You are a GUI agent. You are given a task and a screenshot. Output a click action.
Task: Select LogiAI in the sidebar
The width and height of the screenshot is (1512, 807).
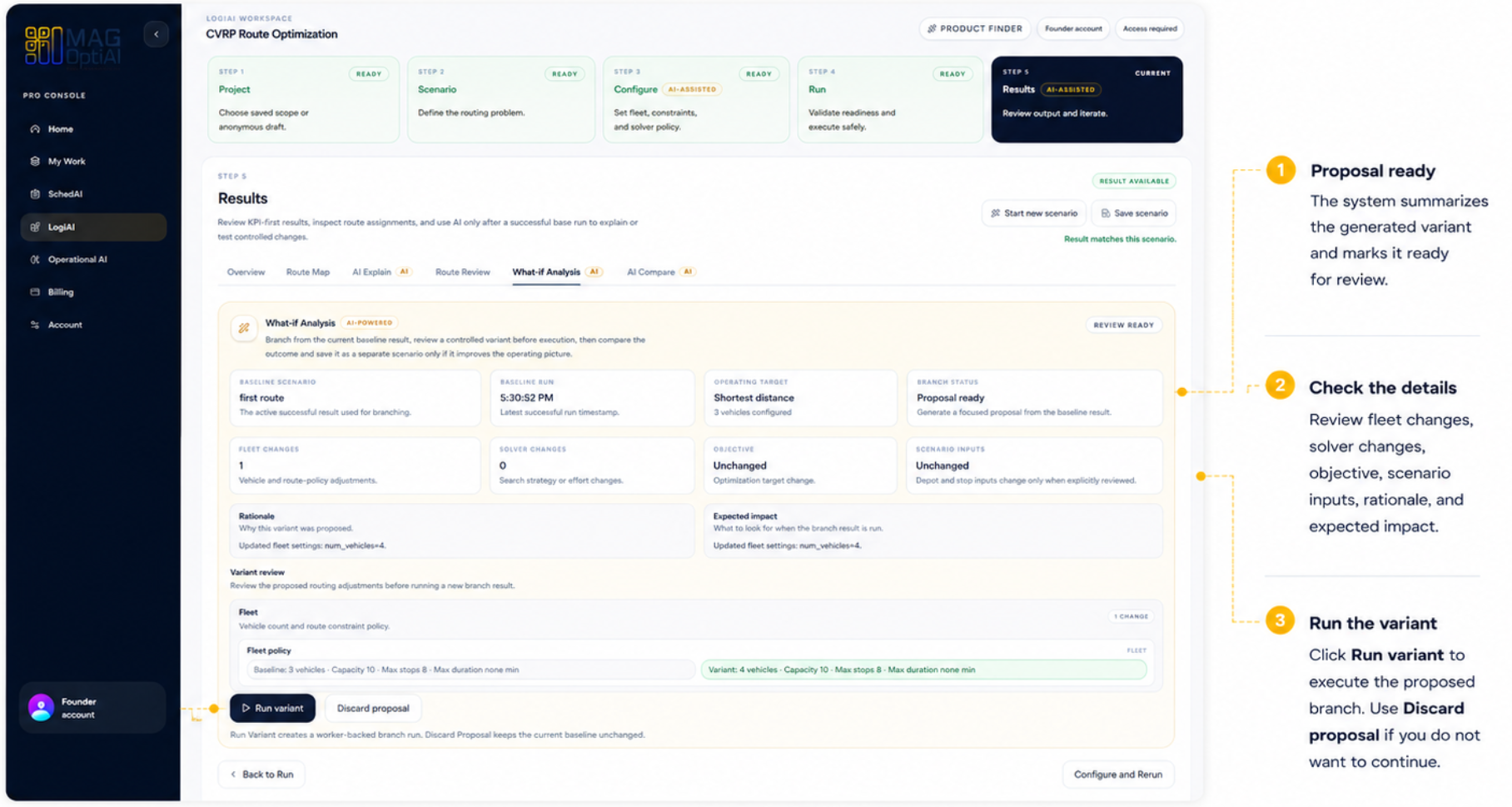tap(93, 227)
